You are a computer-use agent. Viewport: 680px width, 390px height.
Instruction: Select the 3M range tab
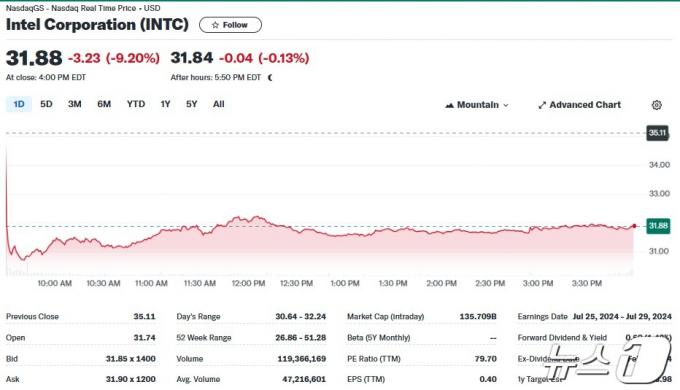pos(75,104)
